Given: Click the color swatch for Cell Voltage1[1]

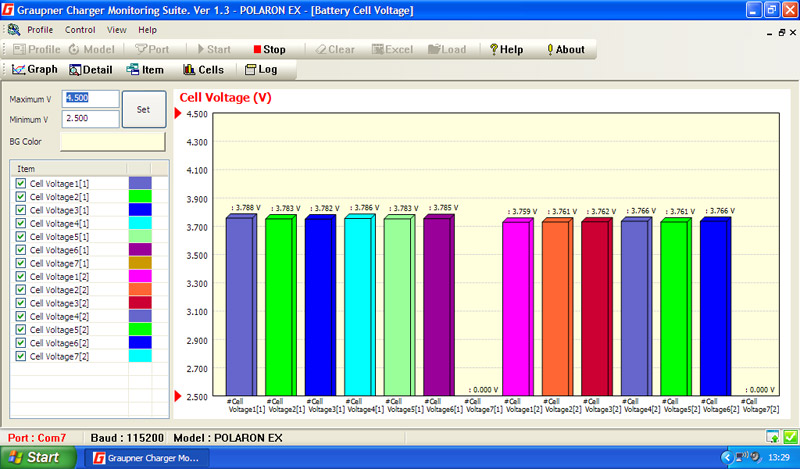Looking at the screenshot, I should pos(140,183).
